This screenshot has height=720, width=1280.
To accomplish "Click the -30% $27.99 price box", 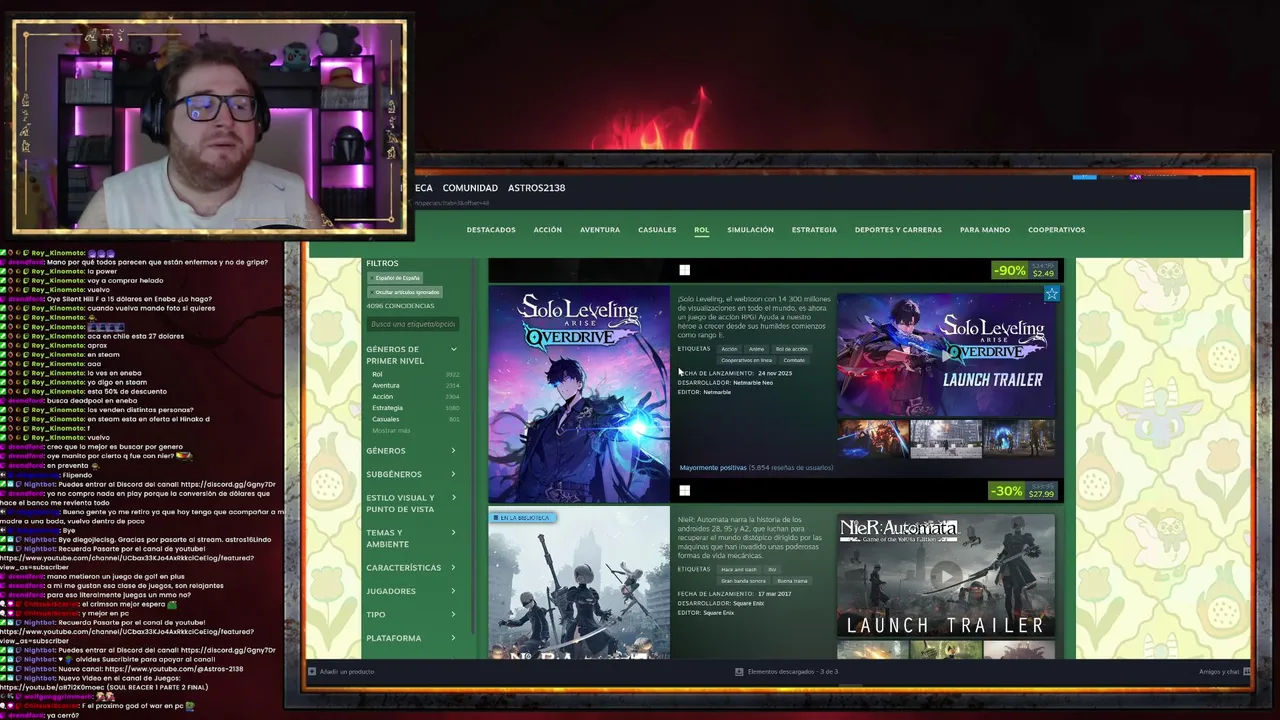I will point(1023,490).
